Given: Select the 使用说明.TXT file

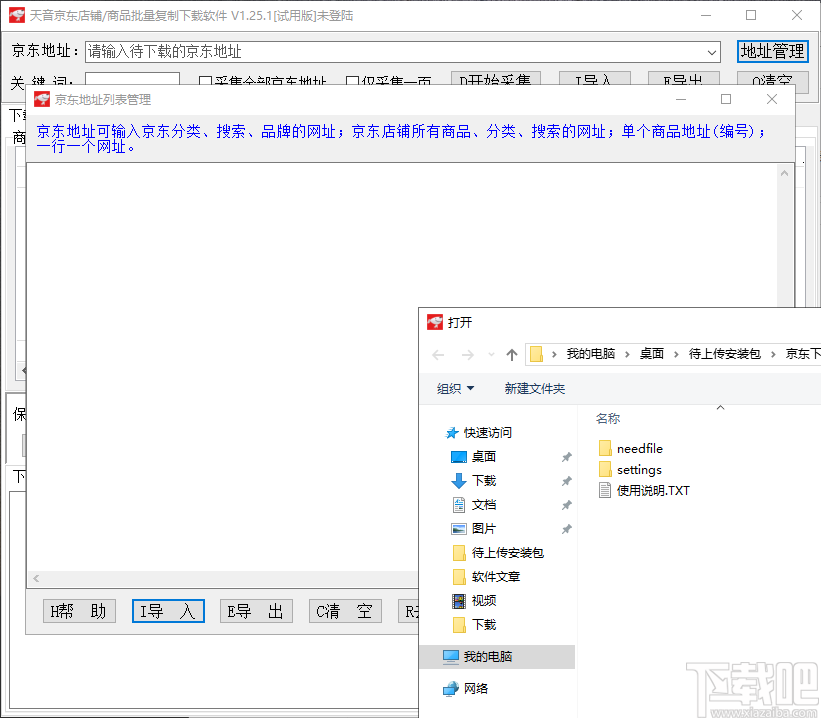Looking at the screenshot, I should 644,491.
